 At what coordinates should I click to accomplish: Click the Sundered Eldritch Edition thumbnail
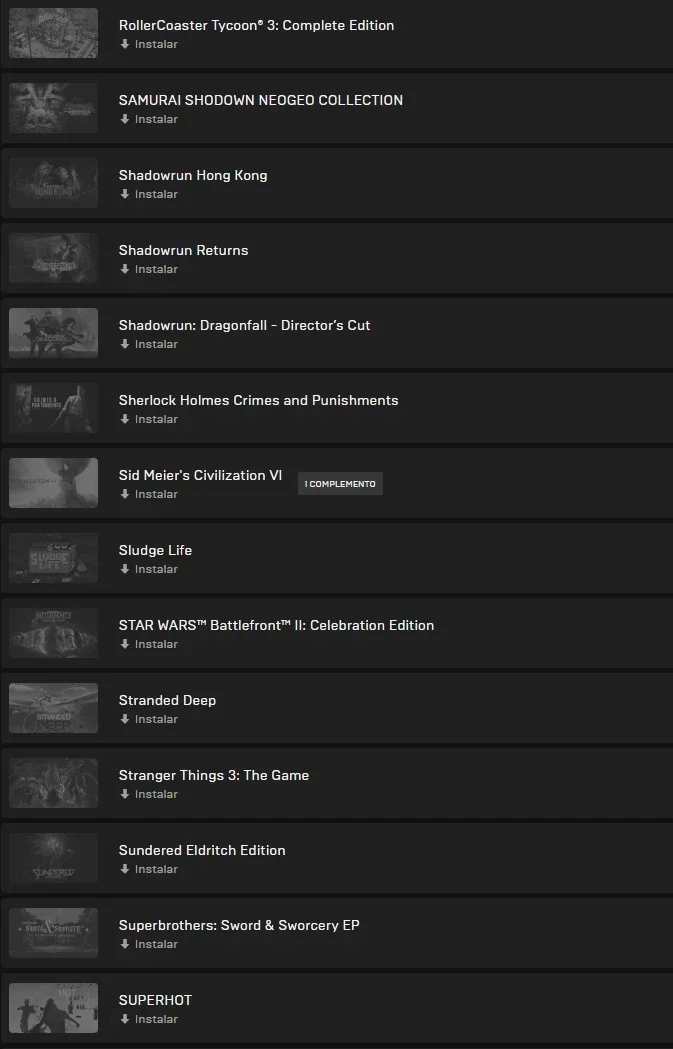click(x=54, y=857)
